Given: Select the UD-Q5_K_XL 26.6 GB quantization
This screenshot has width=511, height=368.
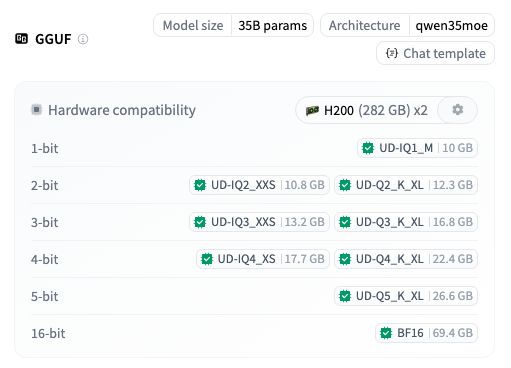Looking at the screenshot, I should [x=406, y=296].
